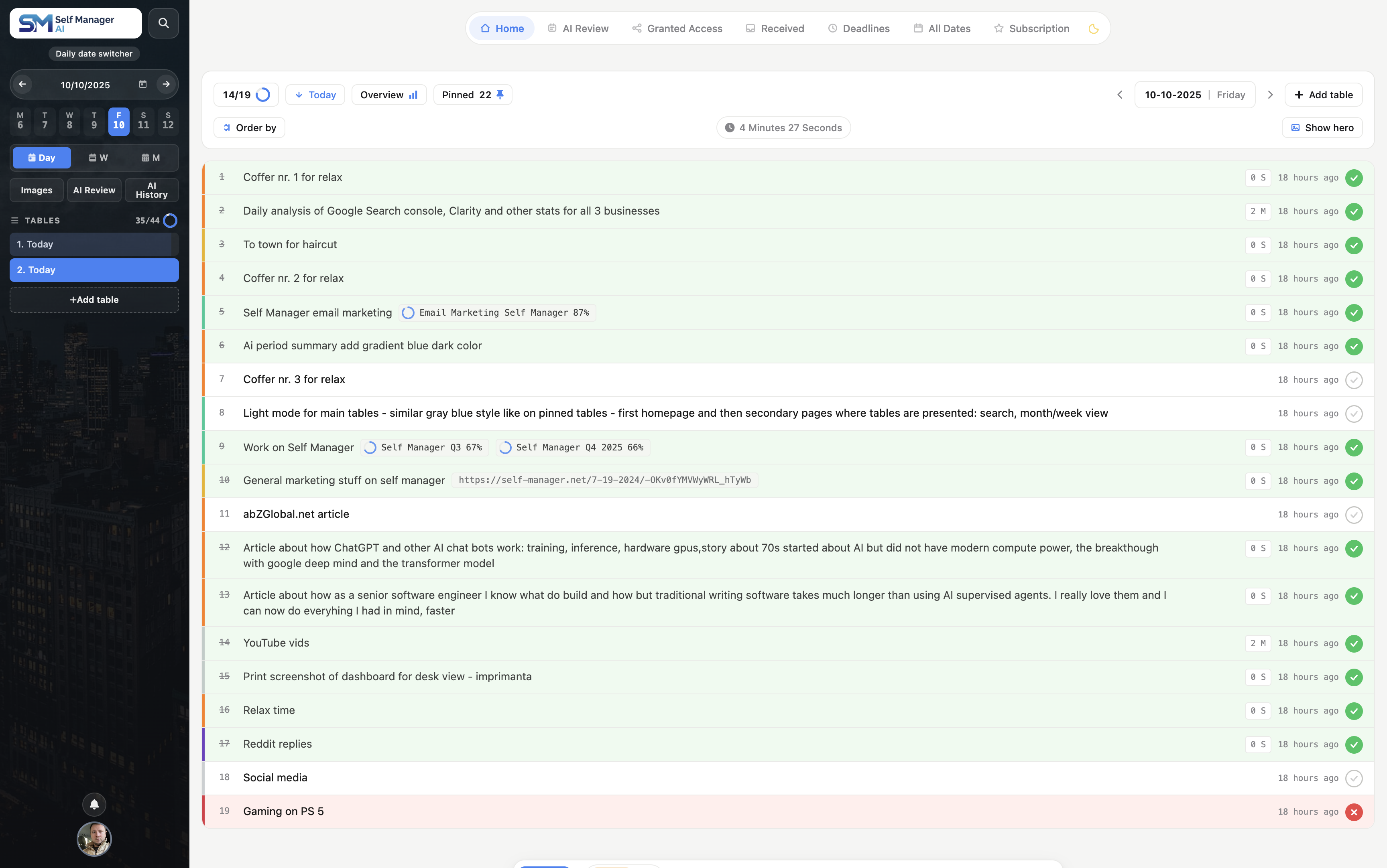The height and width of the screenshot is (868, 1387).
Task: Click the Show hero button
Action: click(1322, 128)
